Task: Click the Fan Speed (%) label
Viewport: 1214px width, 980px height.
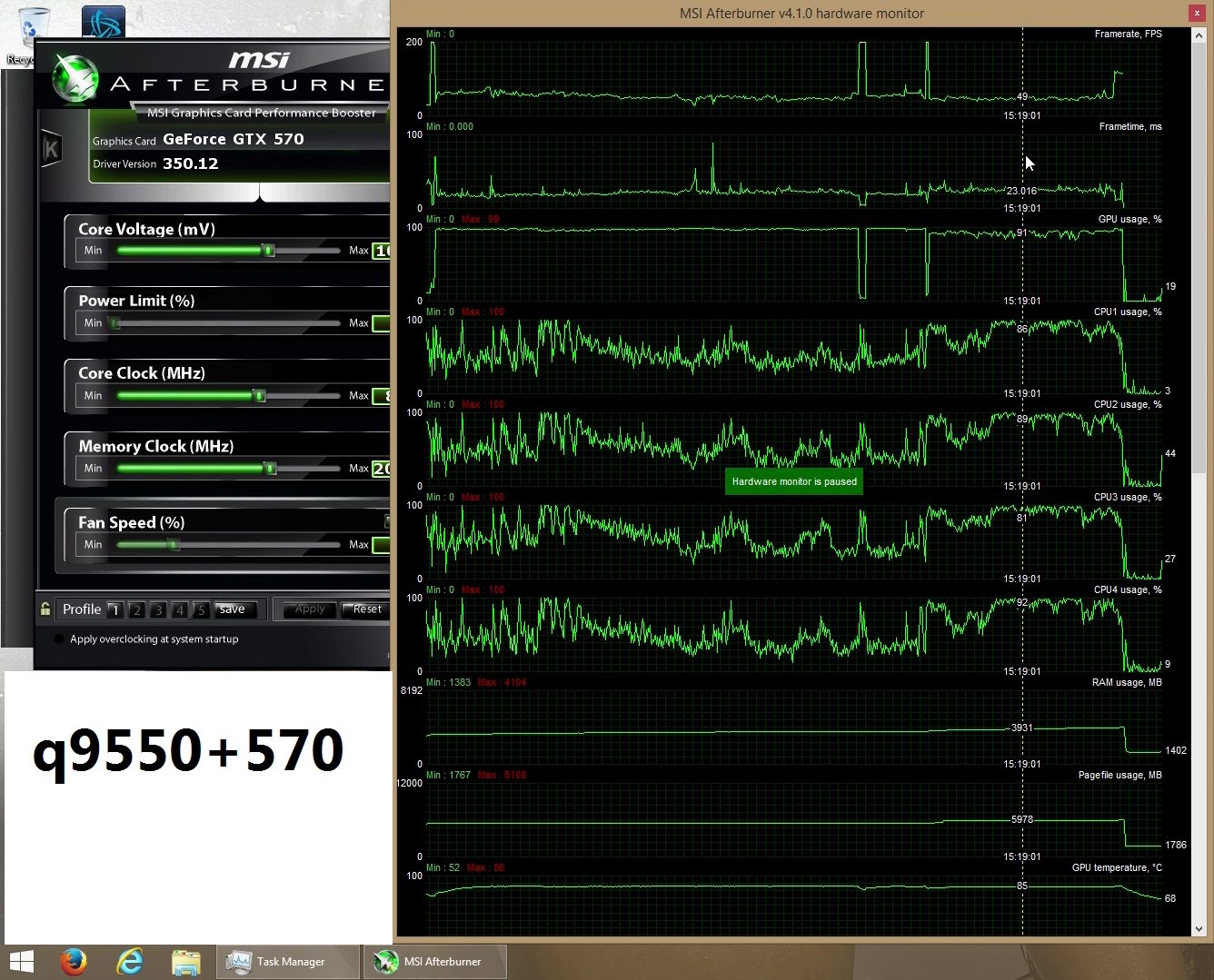Action: tap(132, 523)
